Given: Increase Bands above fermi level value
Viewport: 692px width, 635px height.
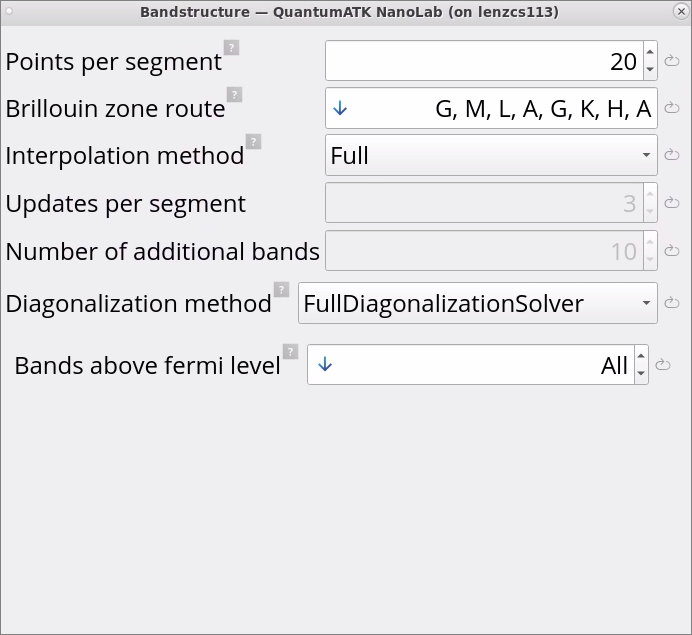Looking at the screenshot, I should tap(641, 357).
